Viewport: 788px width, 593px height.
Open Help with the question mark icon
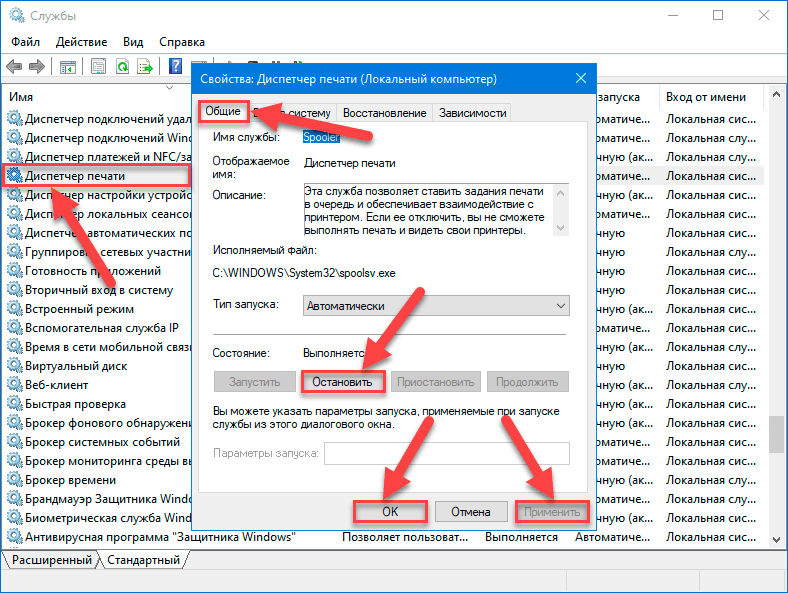pyautogui.click(x=175, y=66)
